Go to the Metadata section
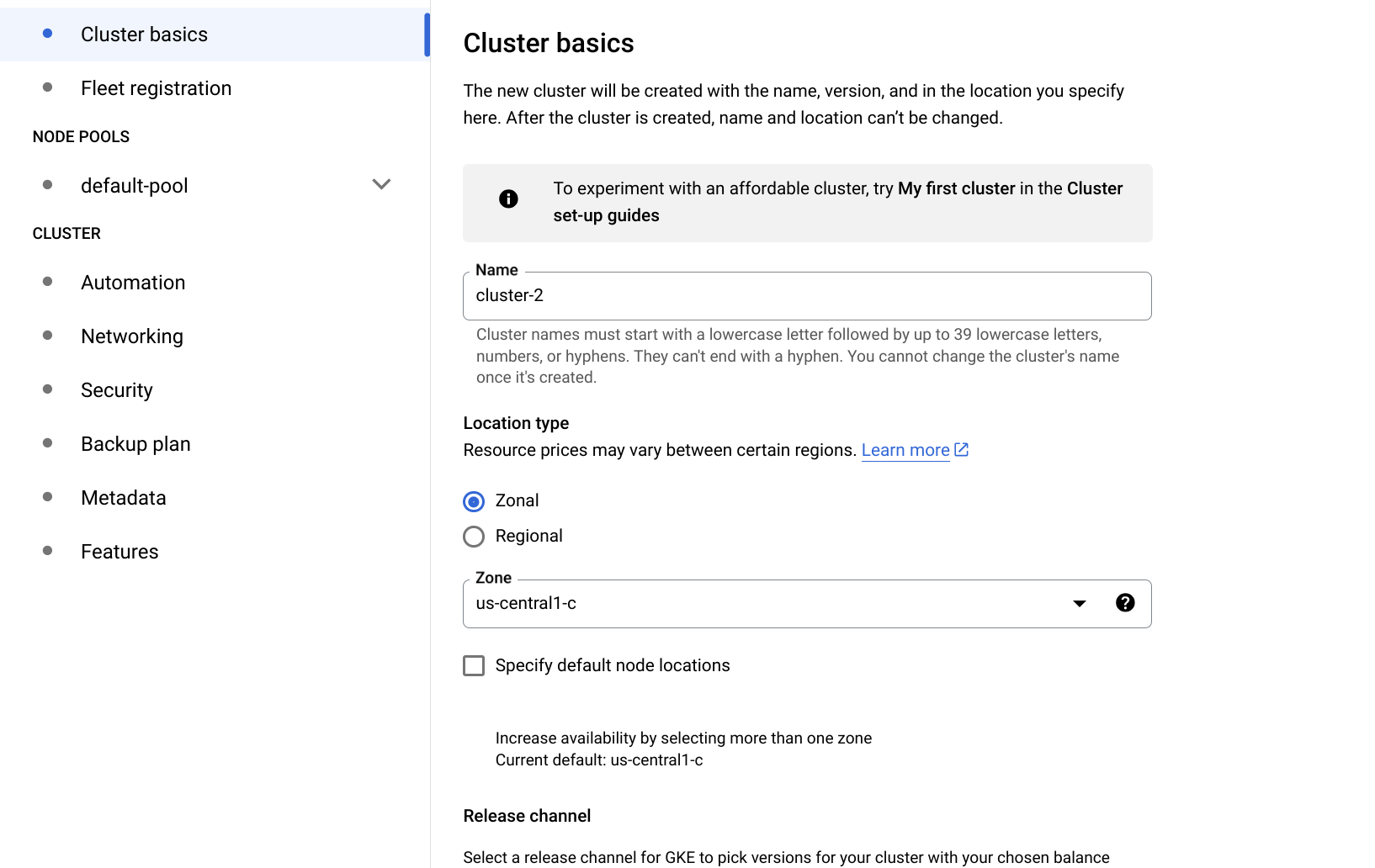Screen dimensions: 1375x868 124,498
